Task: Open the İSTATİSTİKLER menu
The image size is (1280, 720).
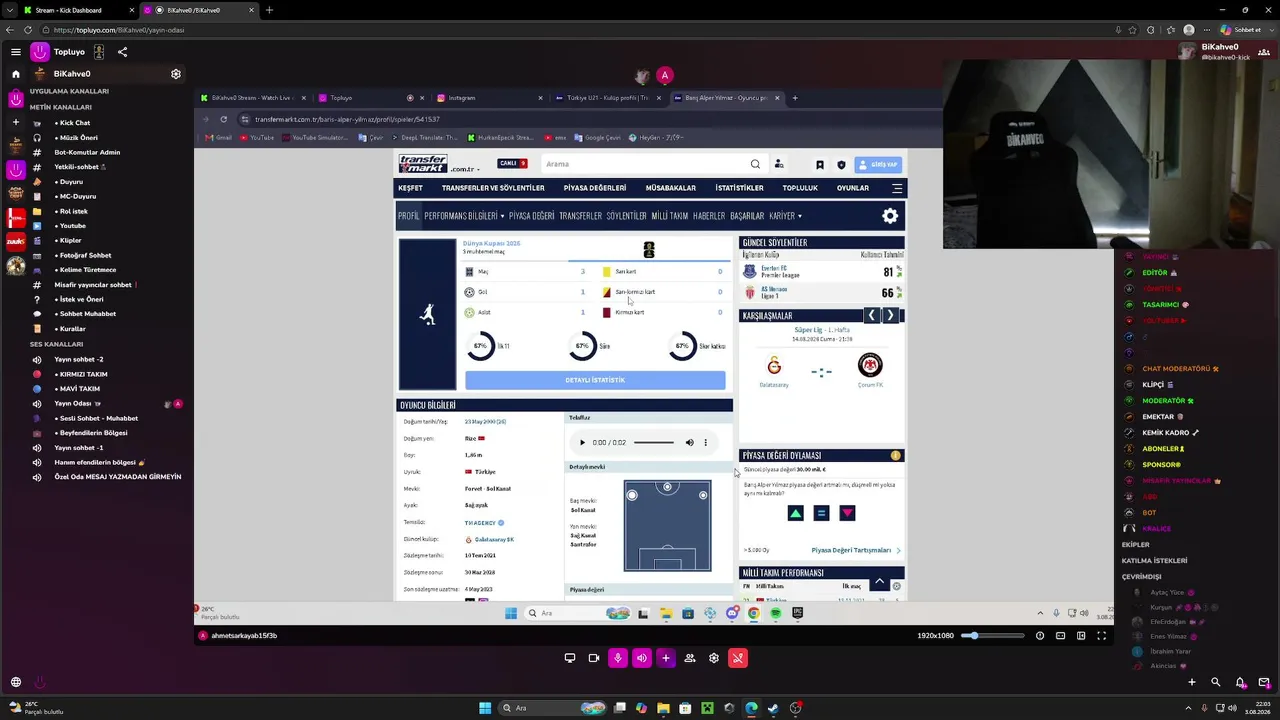Action: [739, 188]
